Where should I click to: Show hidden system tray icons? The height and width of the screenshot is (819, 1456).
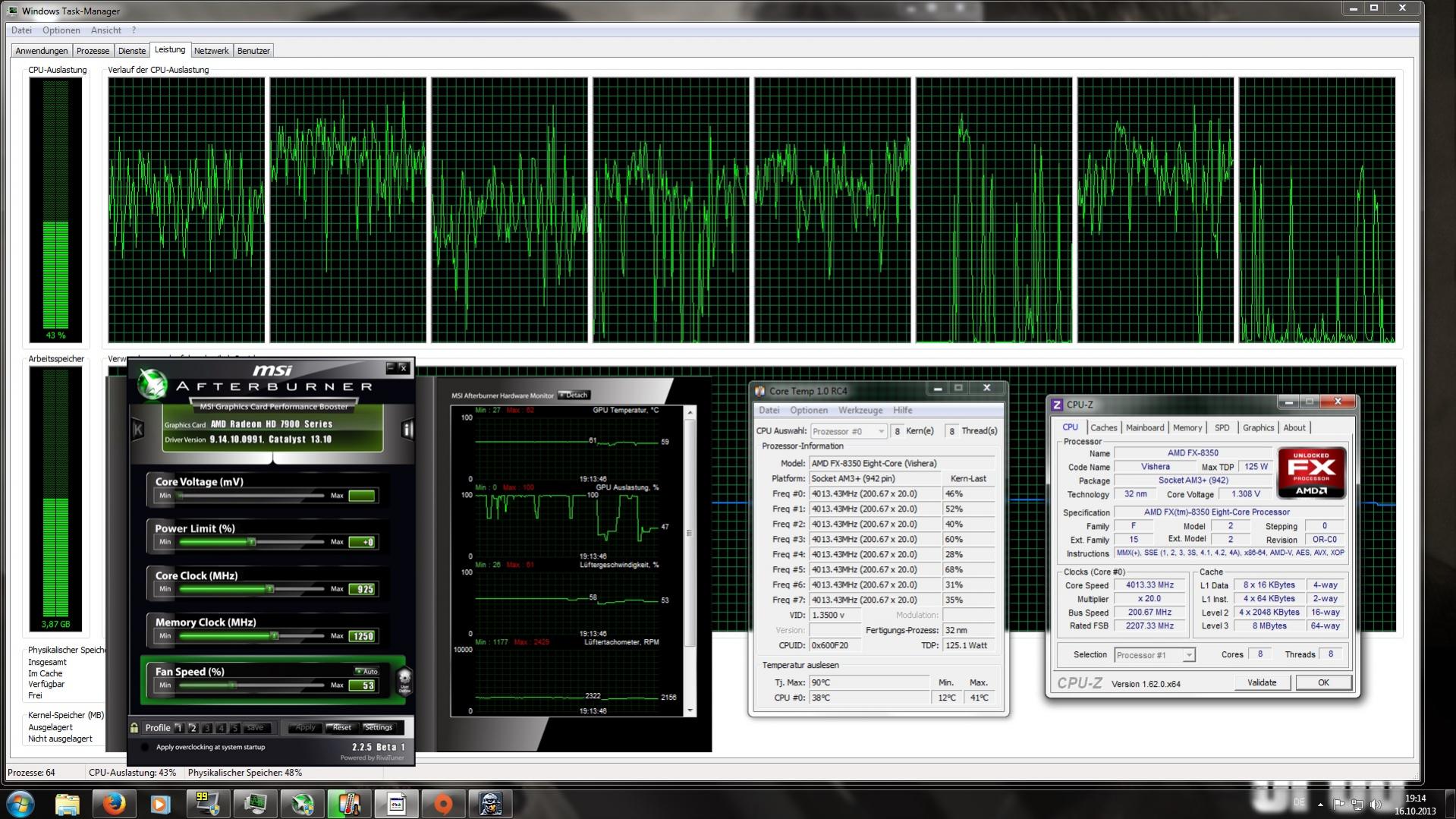[1320, 804]
